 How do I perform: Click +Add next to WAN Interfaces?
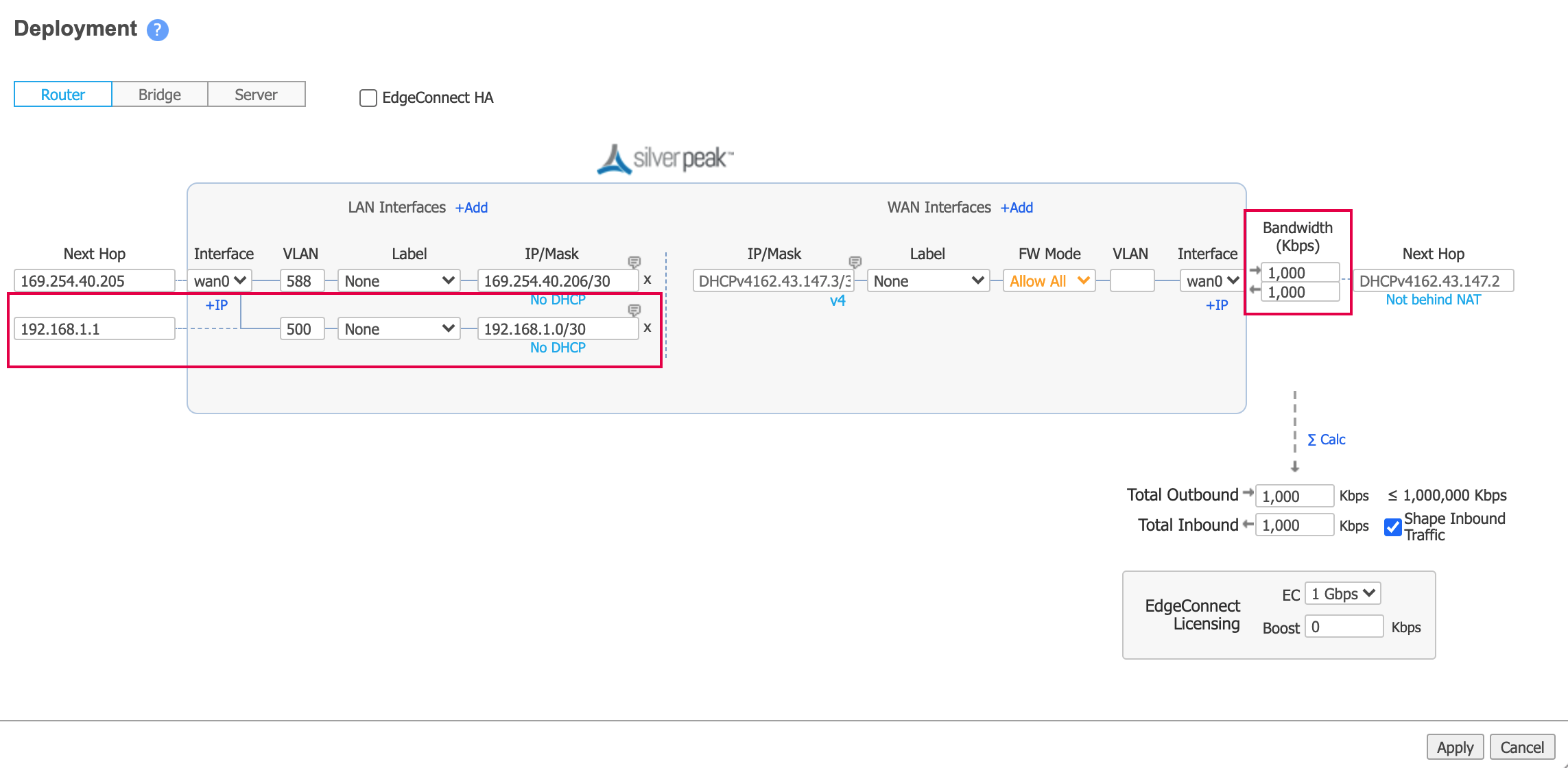pos(1016,207)
